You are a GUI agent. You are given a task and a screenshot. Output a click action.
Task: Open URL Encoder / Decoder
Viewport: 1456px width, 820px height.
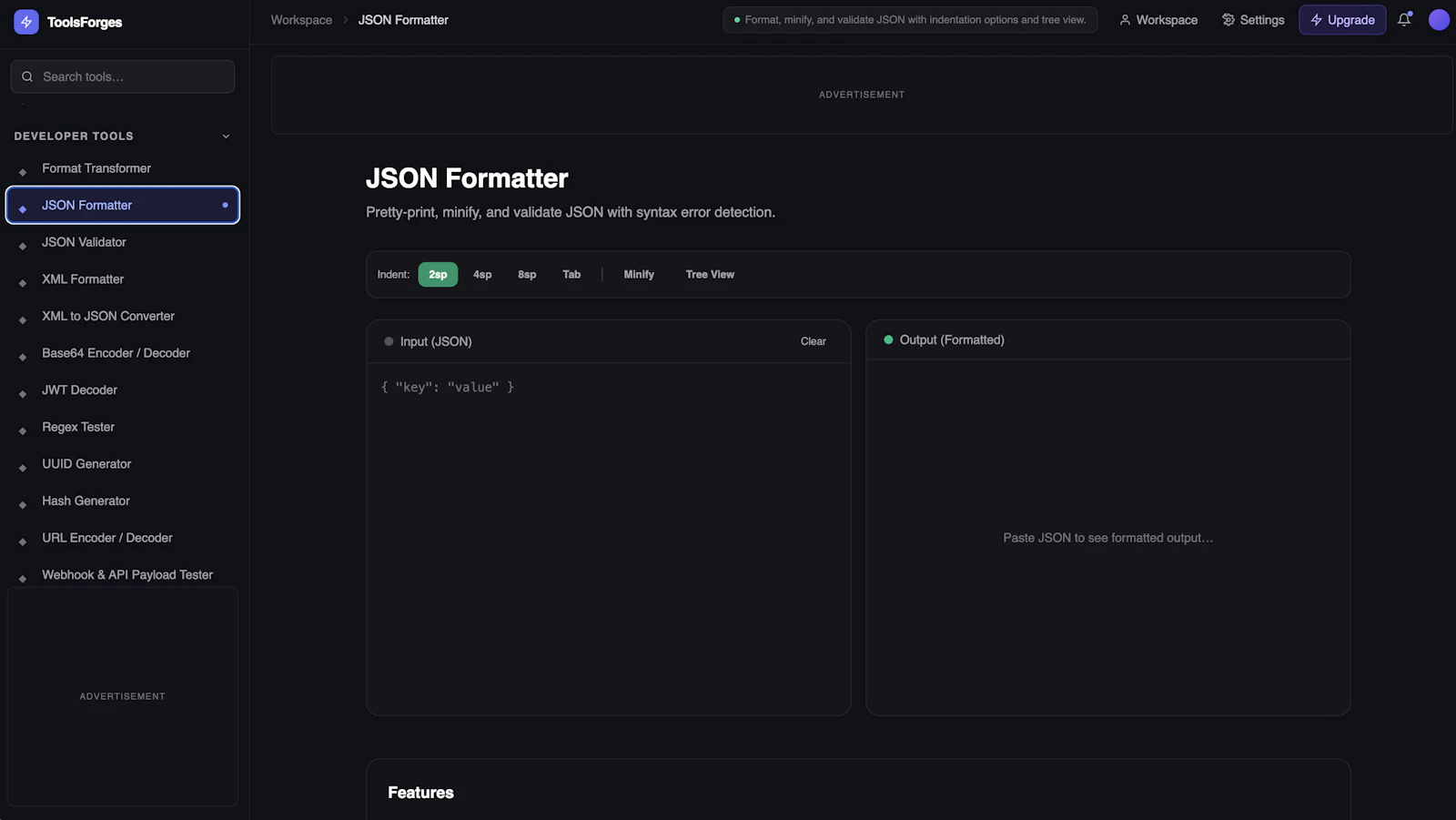pos(123,538)
